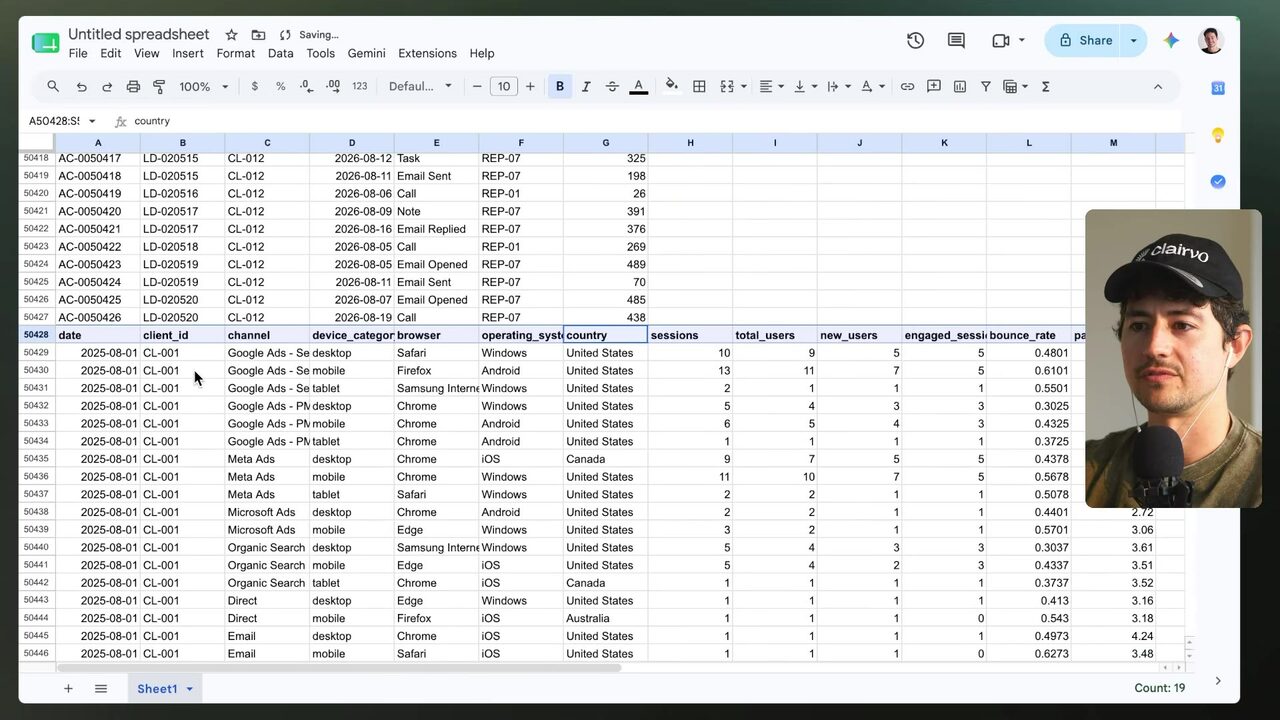The image size is (1280, 720).
Task: Format selection as percent
Action: (281, 87)
